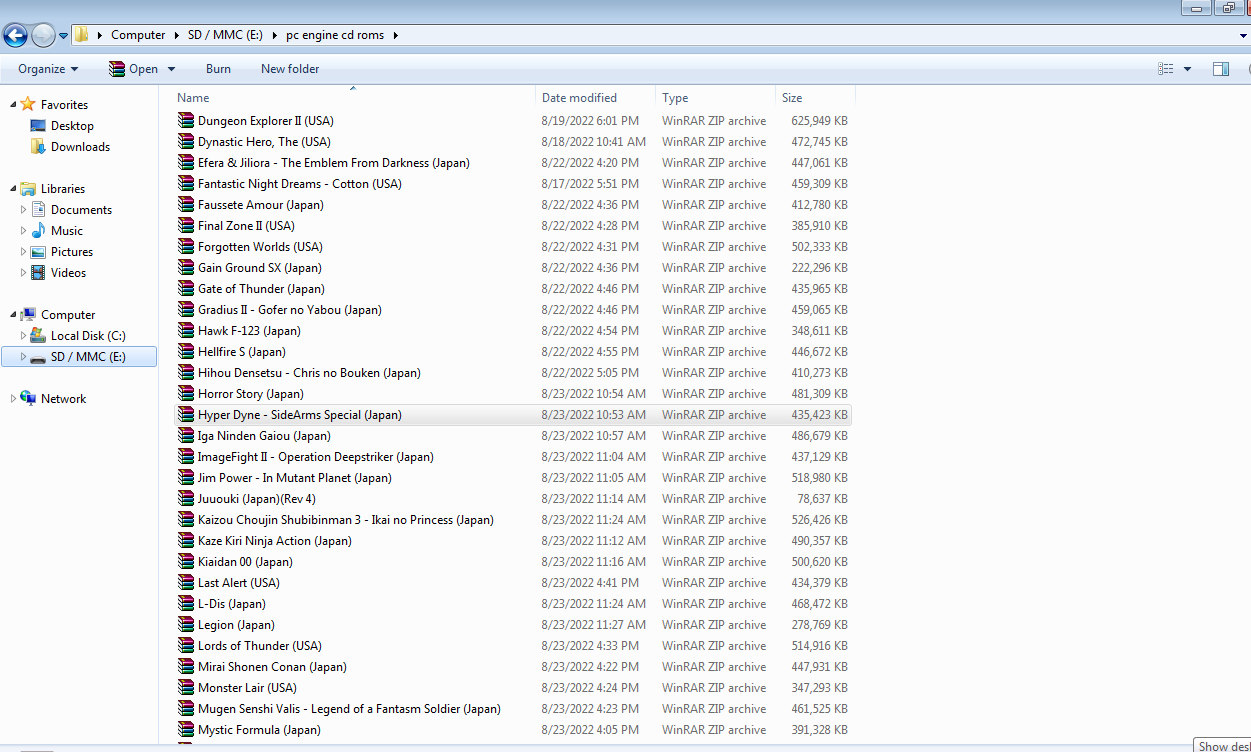The width and height of the screenshot is (1251, 752).
Task: Expand the Network tree node
Action: pyautogui.click(x=13, y=398)
